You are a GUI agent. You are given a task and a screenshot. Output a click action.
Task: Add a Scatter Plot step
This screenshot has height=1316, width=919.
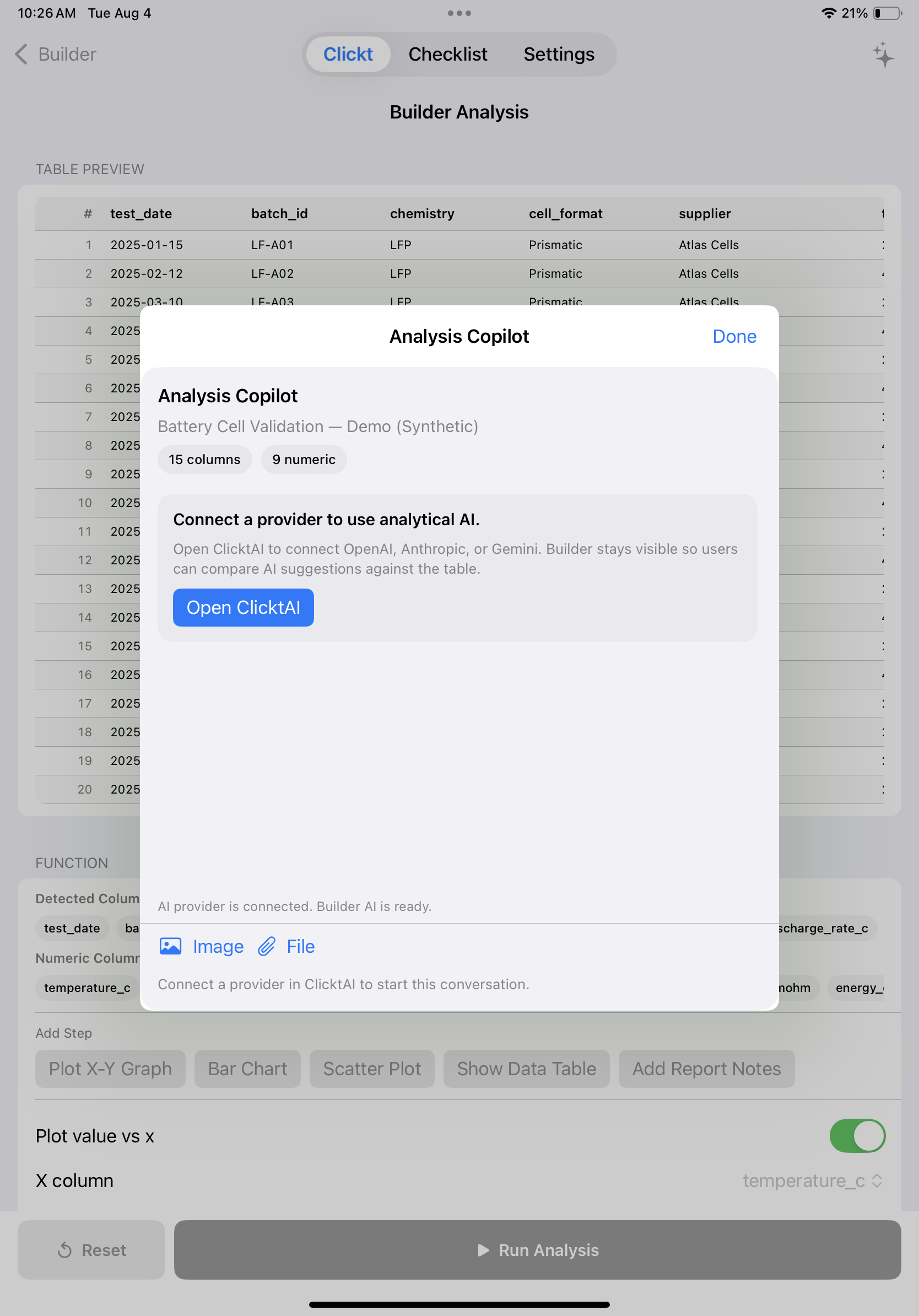click(x=372, y=1069)
